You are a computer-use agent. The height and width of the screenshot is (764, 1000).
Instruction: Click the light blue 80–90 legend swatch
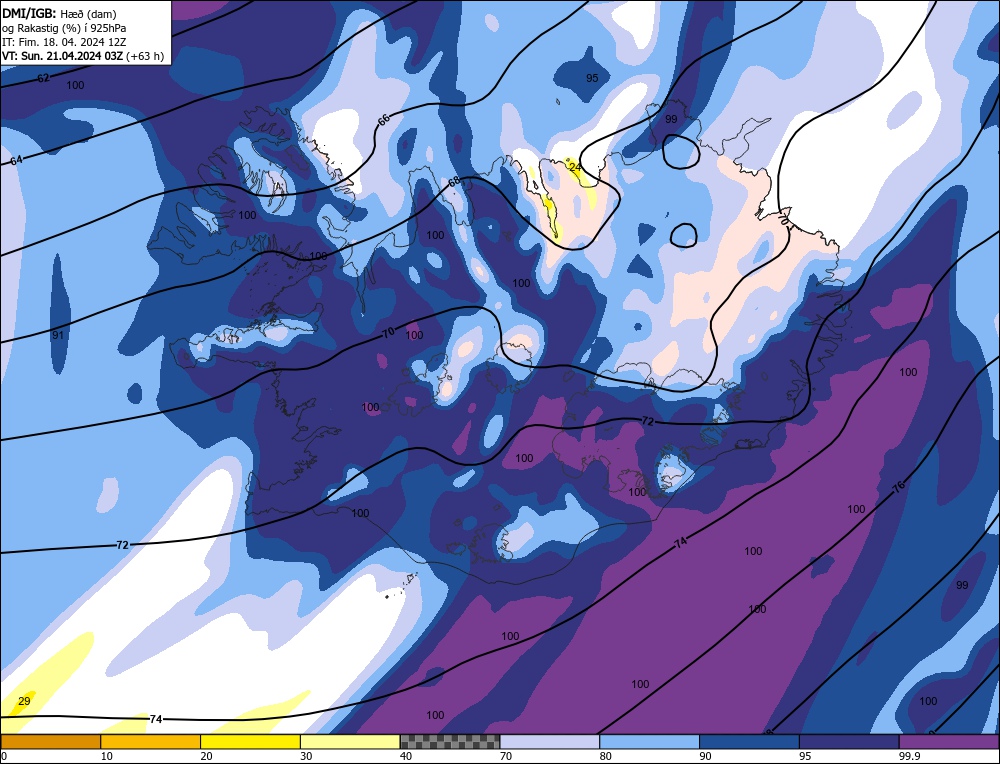point(649,741)
